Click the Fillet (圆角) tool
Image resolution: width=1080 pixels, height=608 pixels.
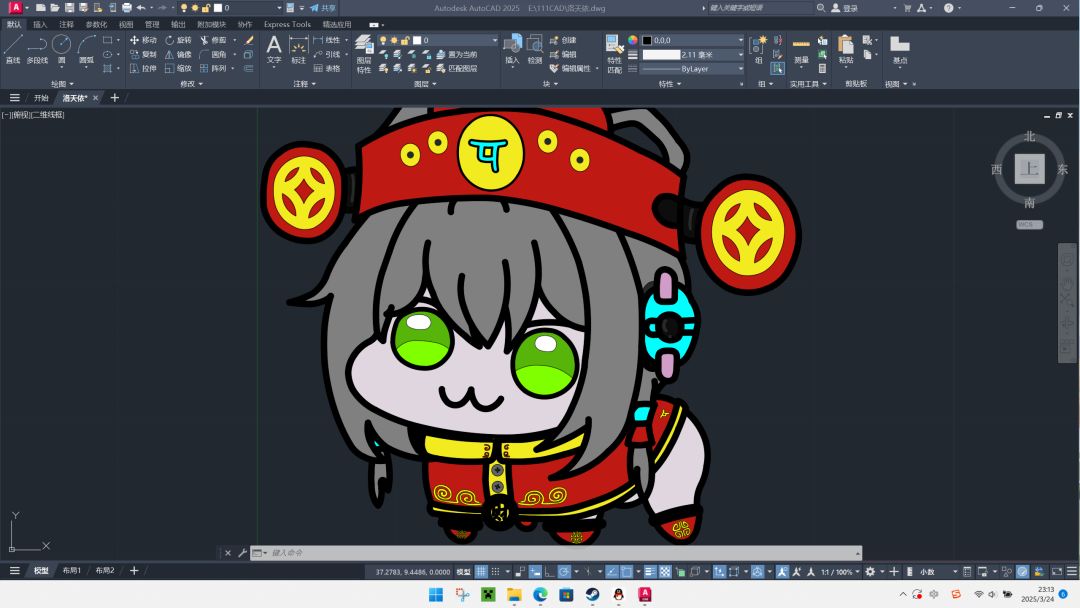click(x=213, y=54)
